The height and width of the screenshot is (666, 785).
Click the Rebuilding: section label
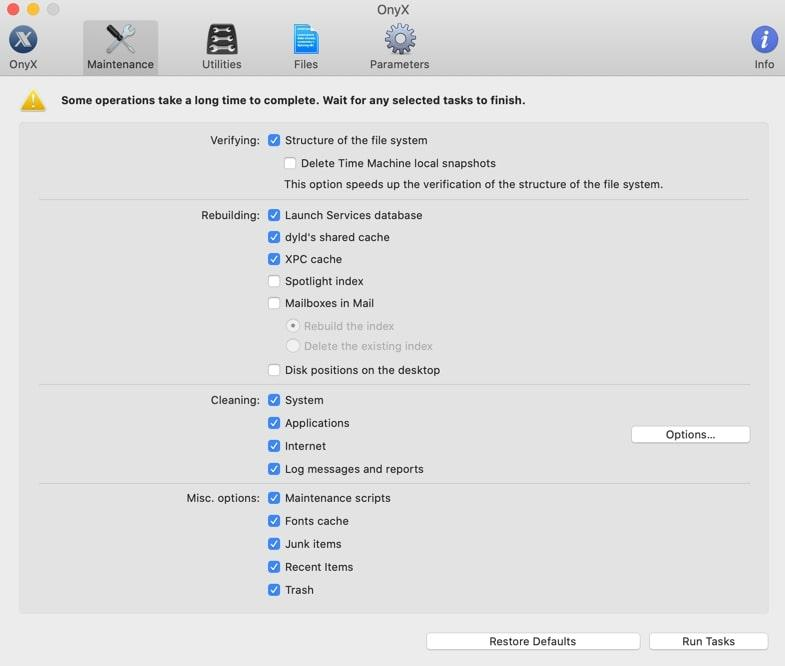(230, 216)
